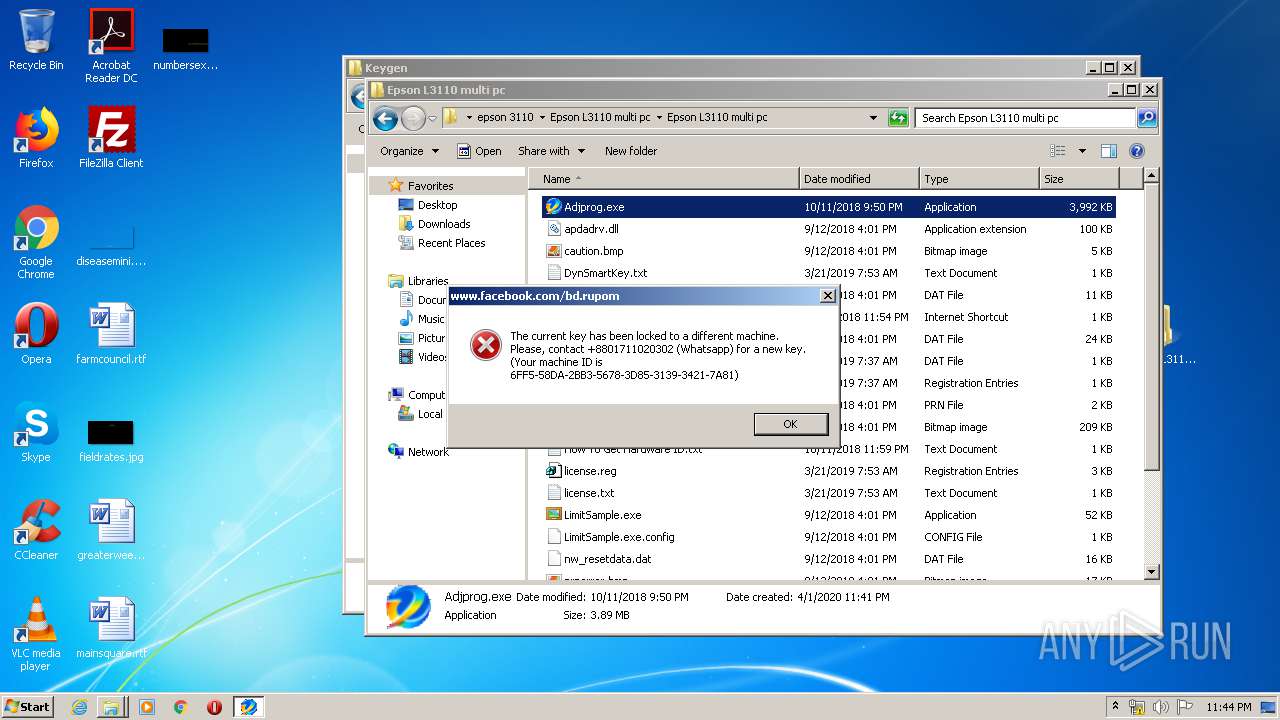Viewport: 1280px width, 720px height.
Task: Open the Recycle Bin desktop icon
Action: click(x=36, y=40)
